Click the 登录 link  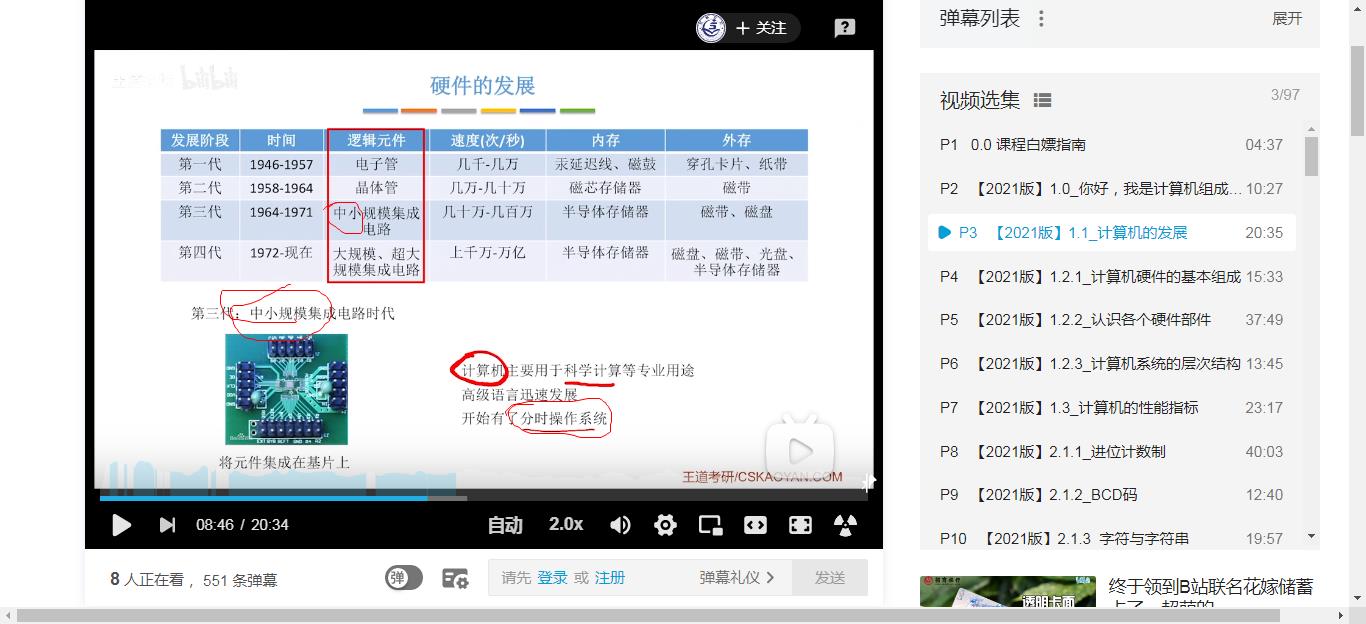552,578
